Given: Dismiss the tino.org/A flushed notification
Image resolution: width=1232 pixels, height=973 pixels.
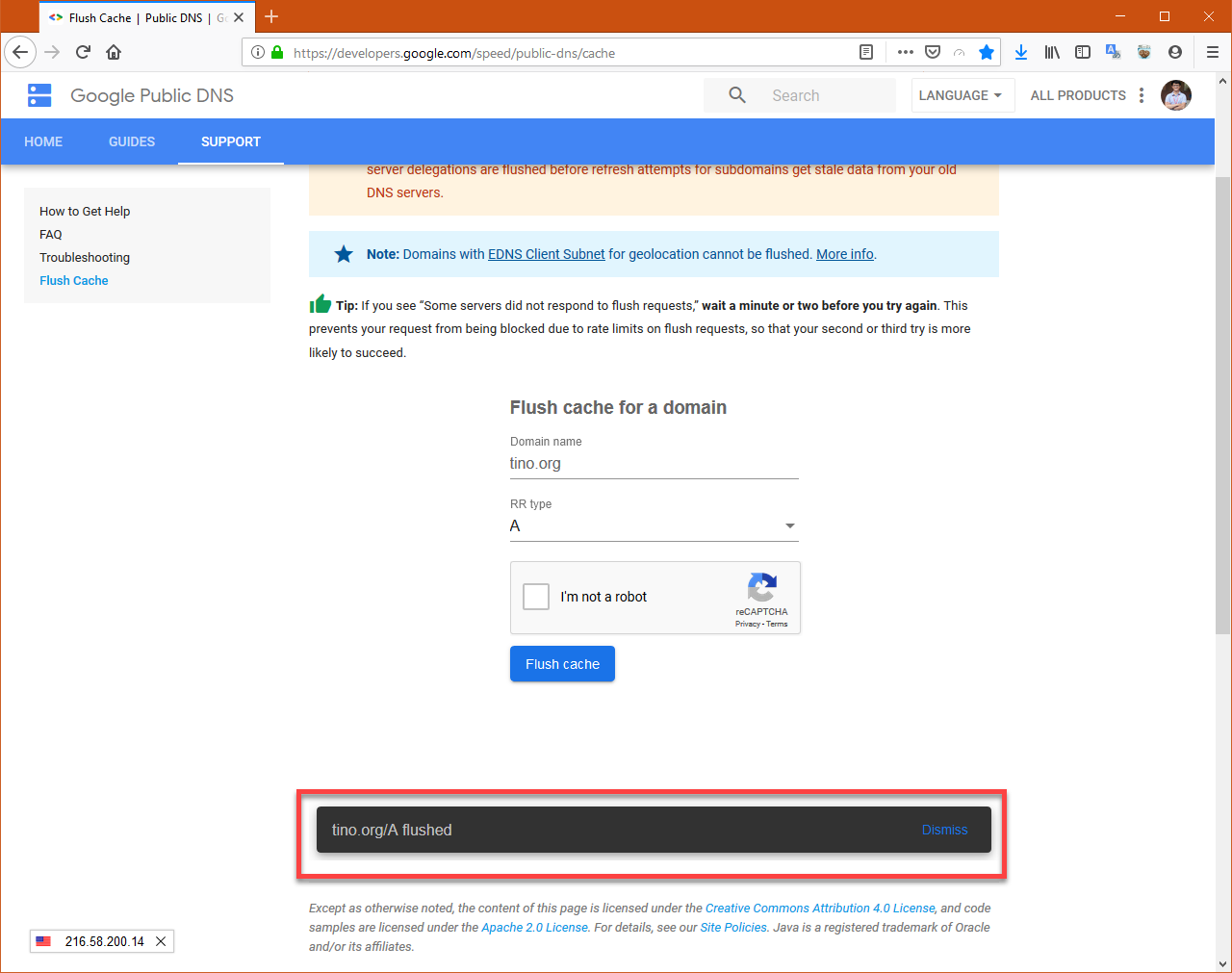Looking at the screenshot, I should 945,830.
